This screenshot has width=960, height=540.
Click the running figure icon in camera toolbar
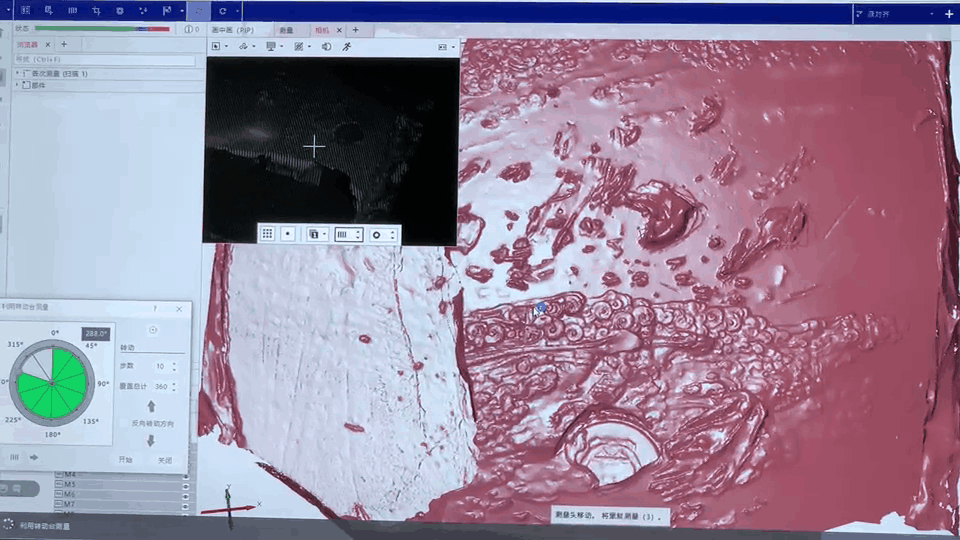tap(347, 47)
